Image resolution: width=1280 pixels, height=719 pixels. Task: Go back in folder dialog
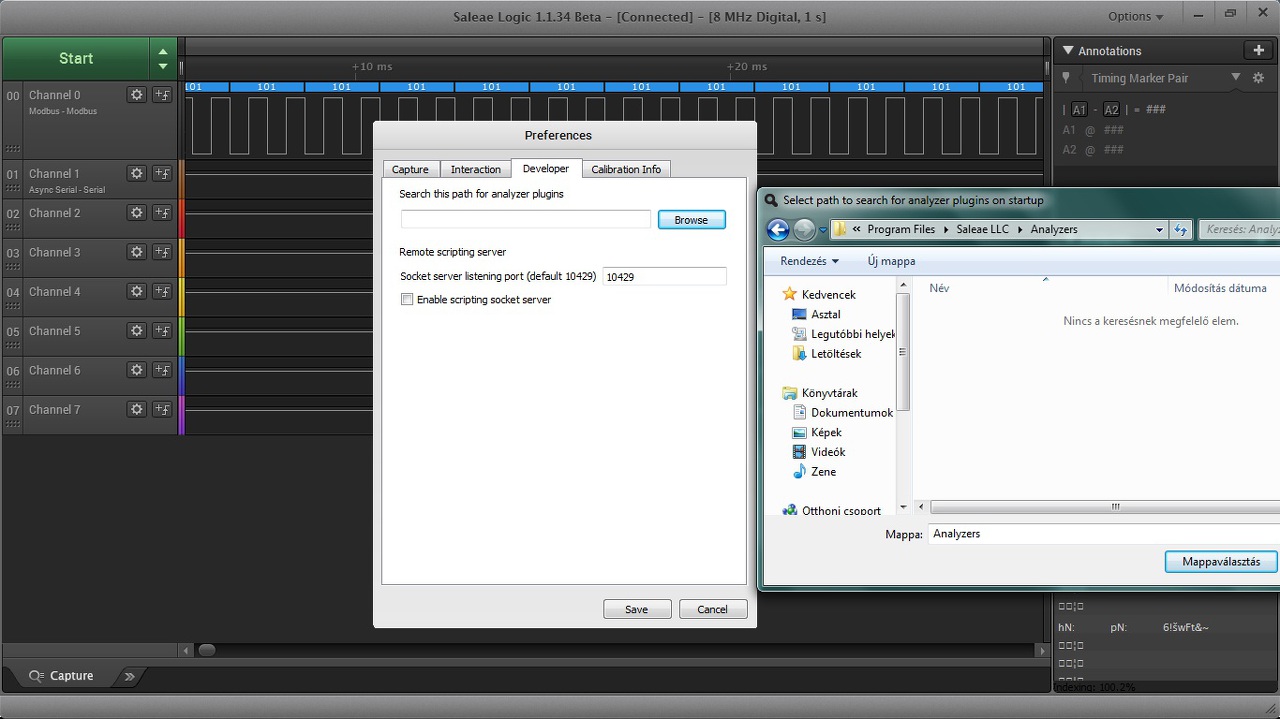click(778, 230)
